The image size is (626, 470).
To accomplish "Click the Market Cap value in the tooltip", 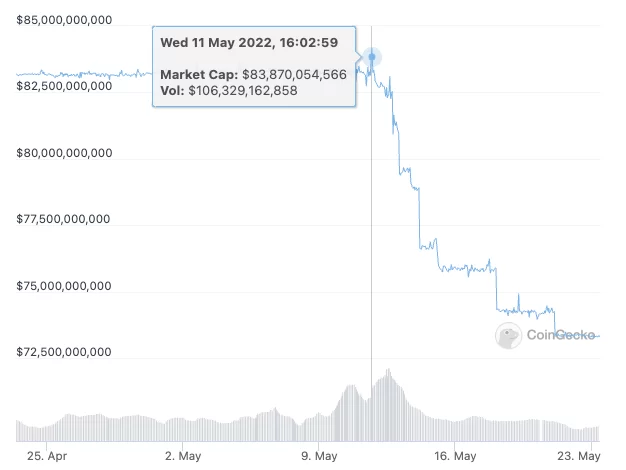I will pos(294,75).
